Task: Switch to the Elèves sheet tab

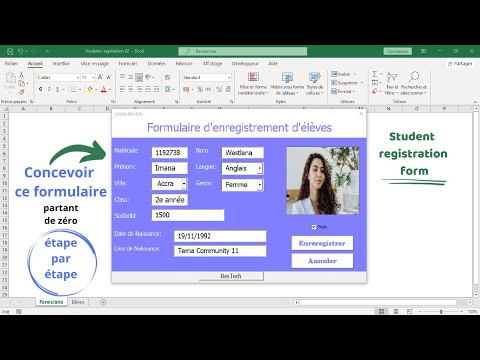Action: (78, 302)
